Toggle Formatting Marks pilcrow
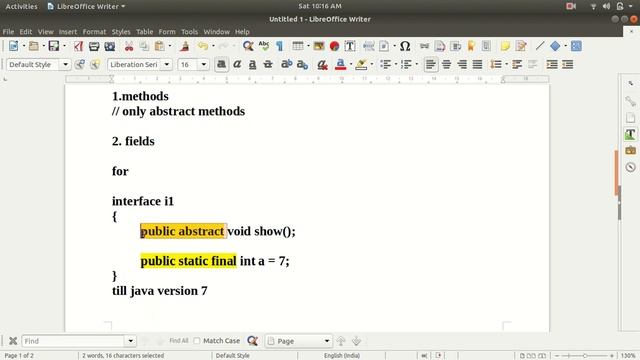Viewport: 640px width, 360px height. (280, 46)
